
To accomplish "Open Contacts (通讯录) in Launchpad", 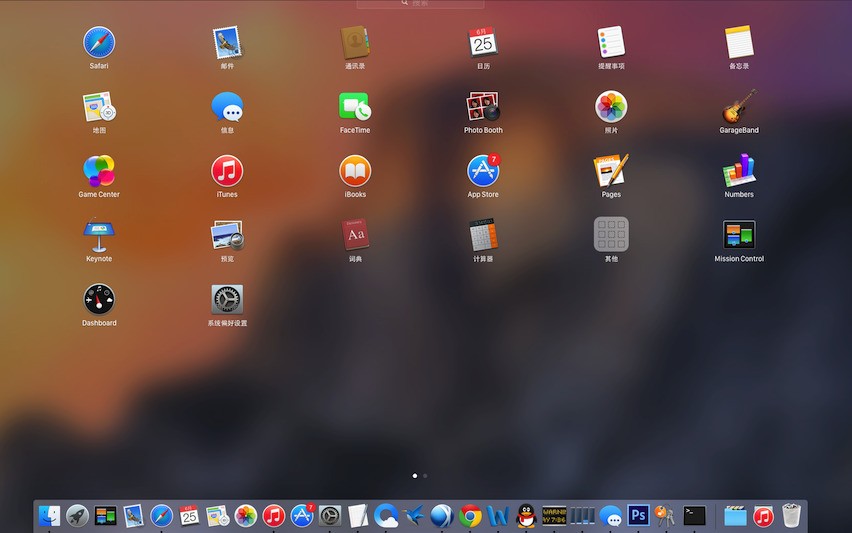I will point(355,42).
